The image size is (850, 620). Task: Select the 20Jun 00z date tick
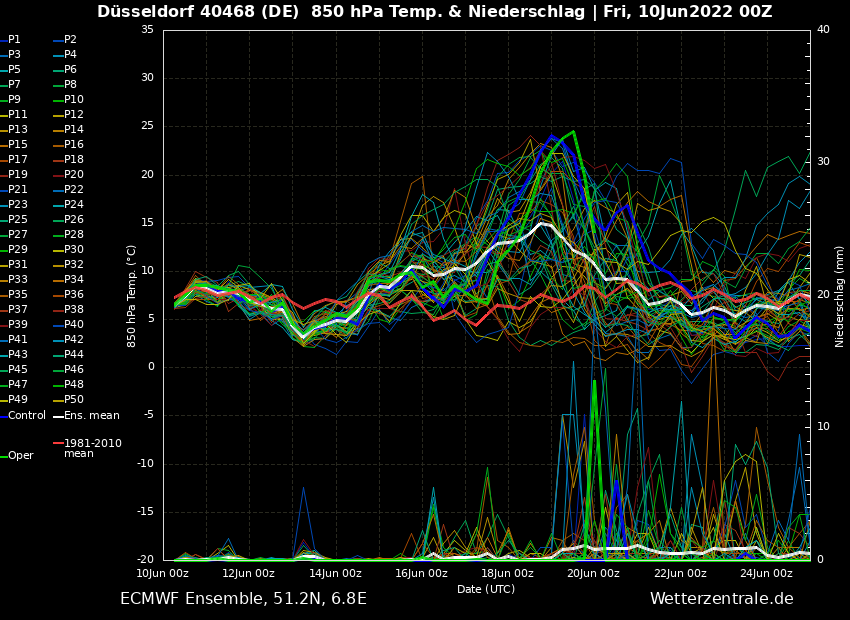594,573
